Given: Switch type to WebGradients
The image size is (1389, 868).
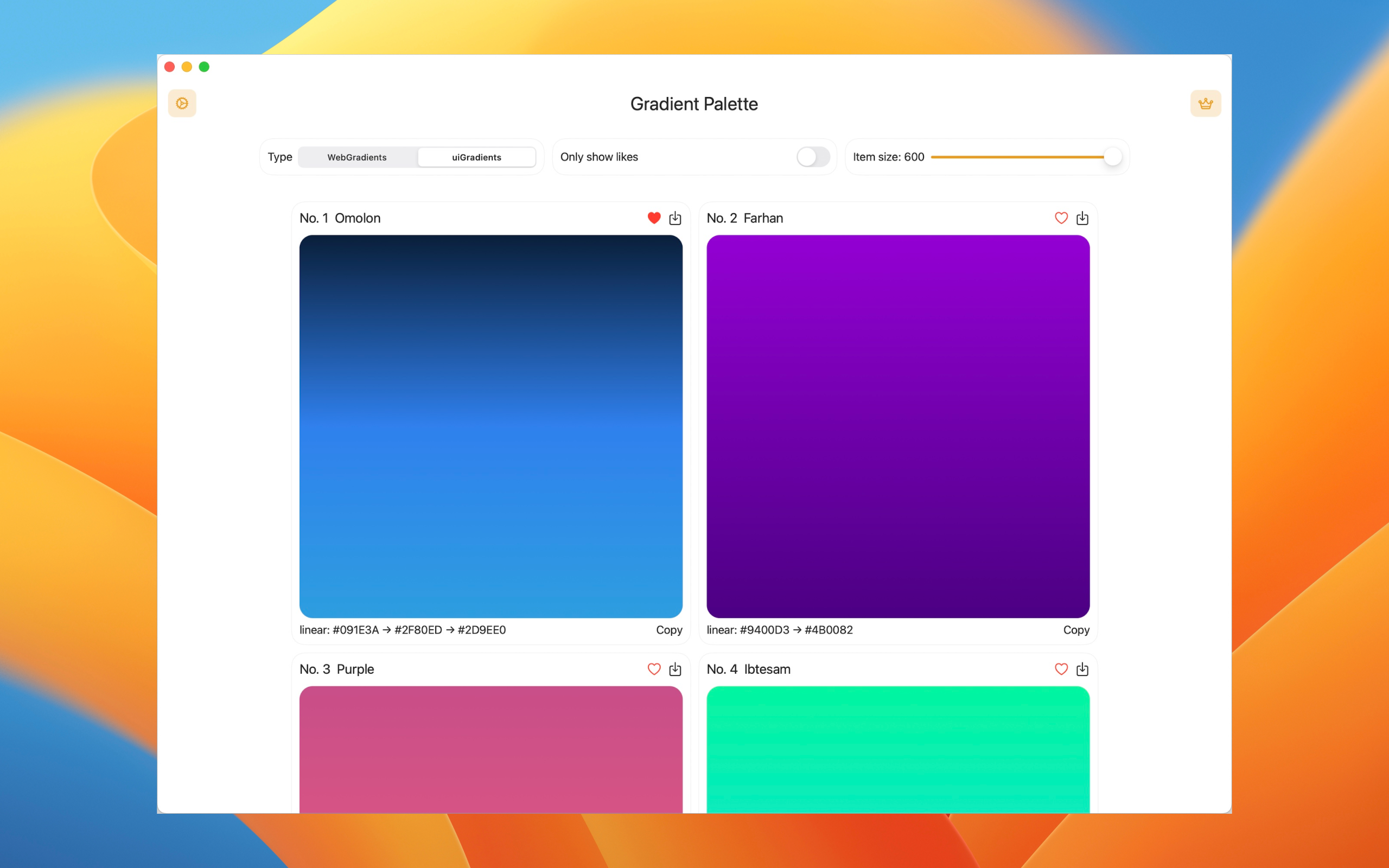Looking at the screenshot, I should [x=357, y=157].
